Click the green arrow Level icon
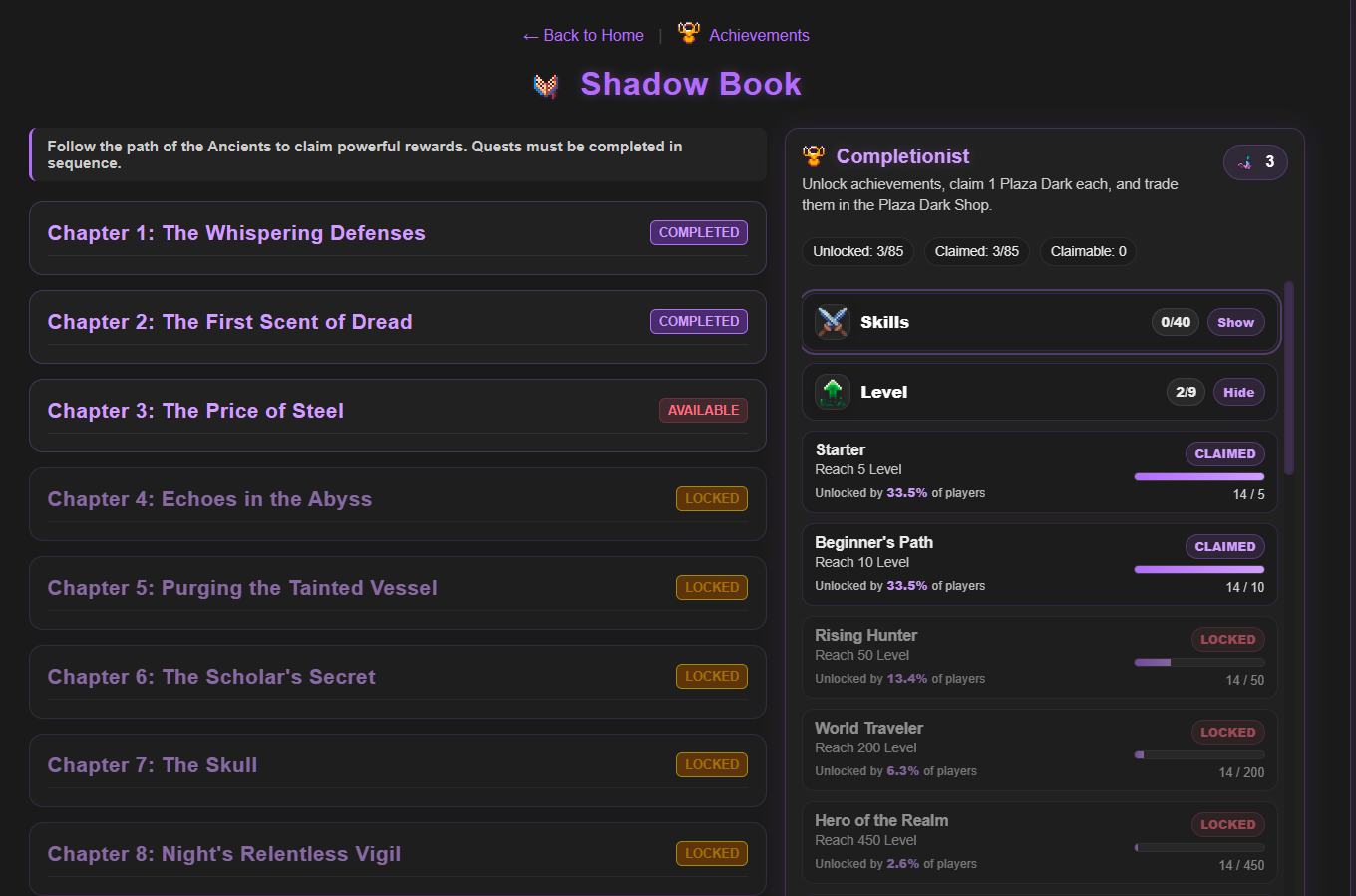Image resolution: width=1356 pixels, height=896 pixels. (x=832, y=392)
